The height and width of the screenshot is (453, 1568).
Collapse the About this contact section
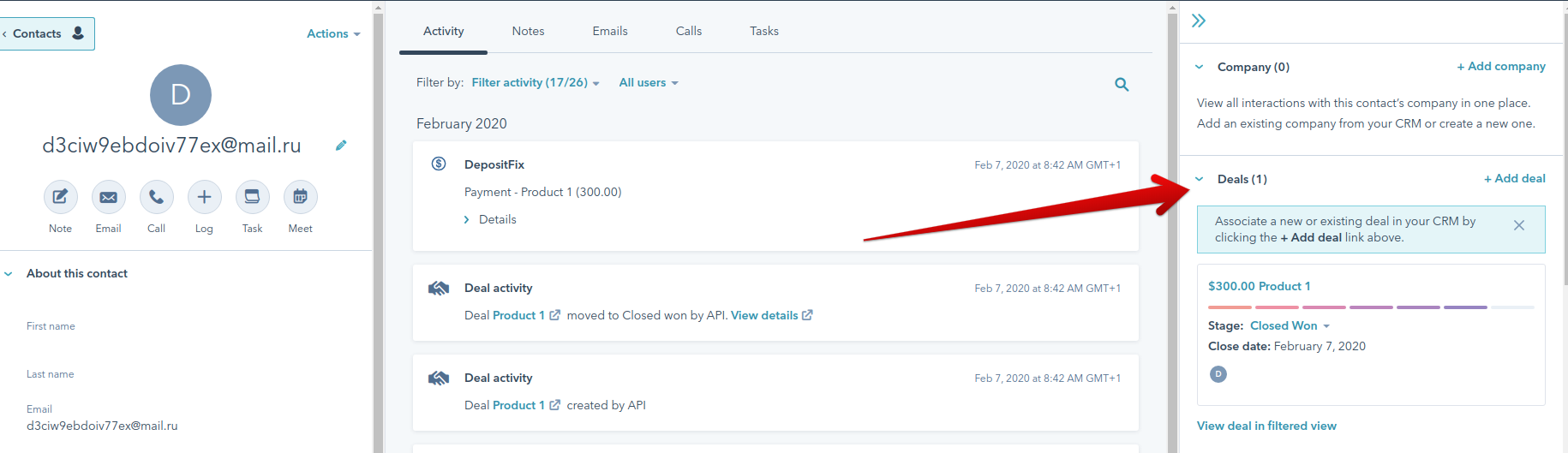9,274
